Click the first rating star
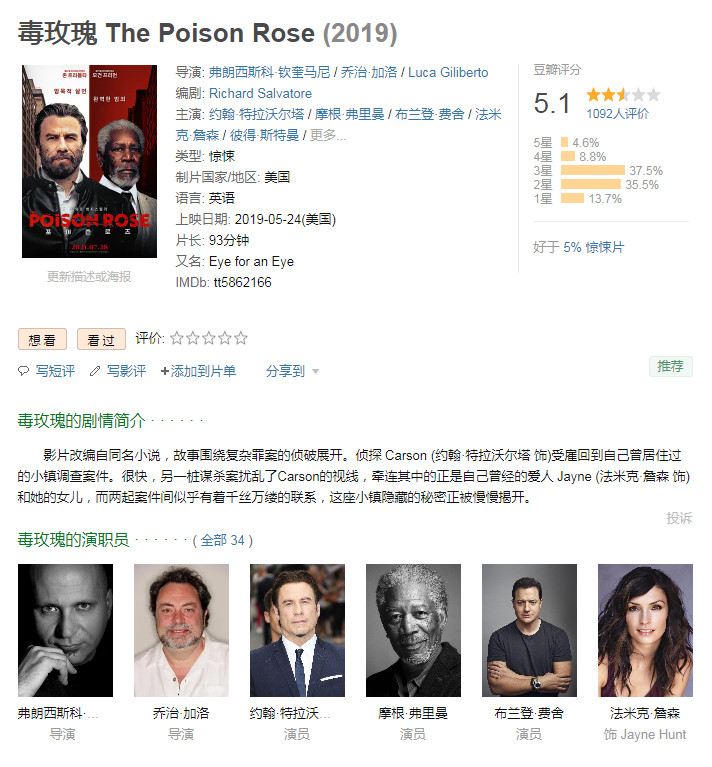712x767 pixels. click(177, 338)
